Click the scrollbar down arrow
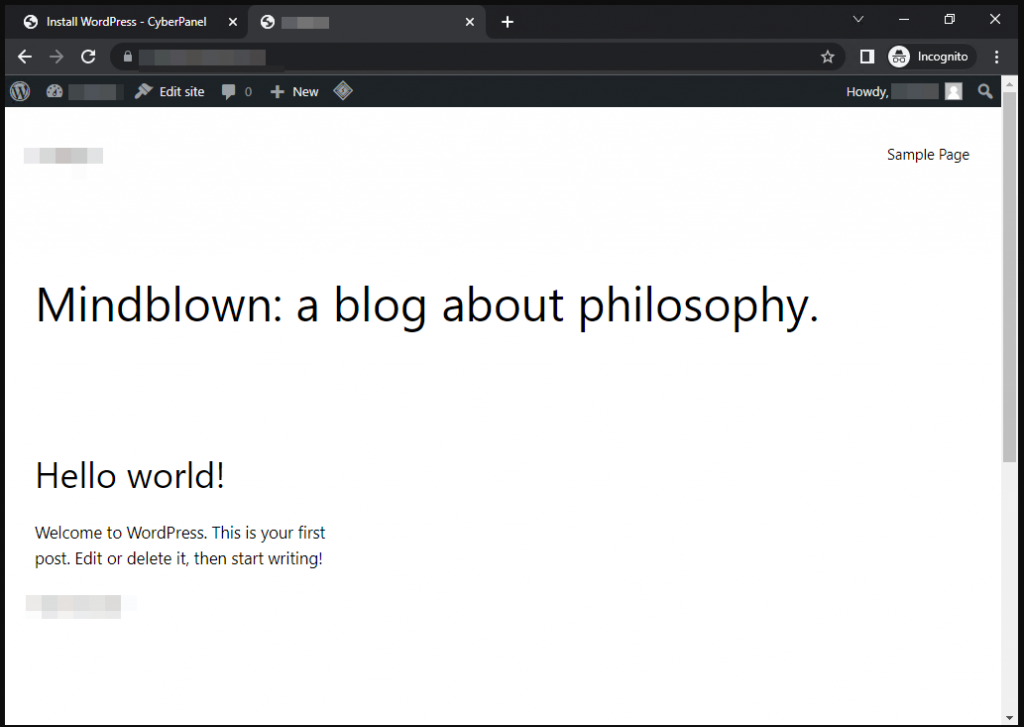Image resolution: width=1024 pixels, height=727 pixels. (1010, 718)
